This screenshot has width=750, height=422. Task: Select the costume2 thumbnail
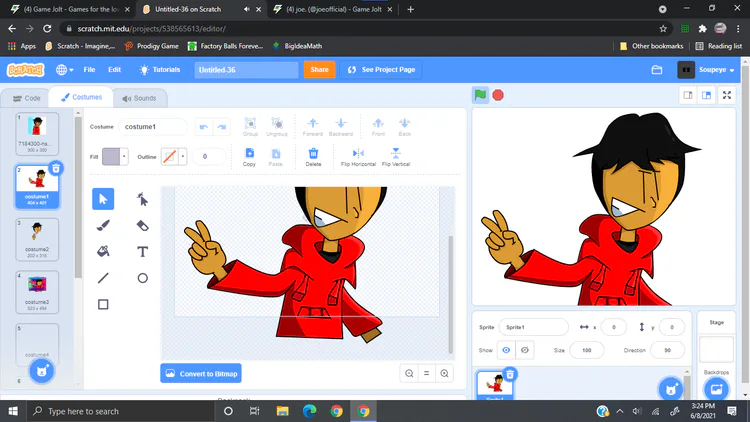pos(37,239)
